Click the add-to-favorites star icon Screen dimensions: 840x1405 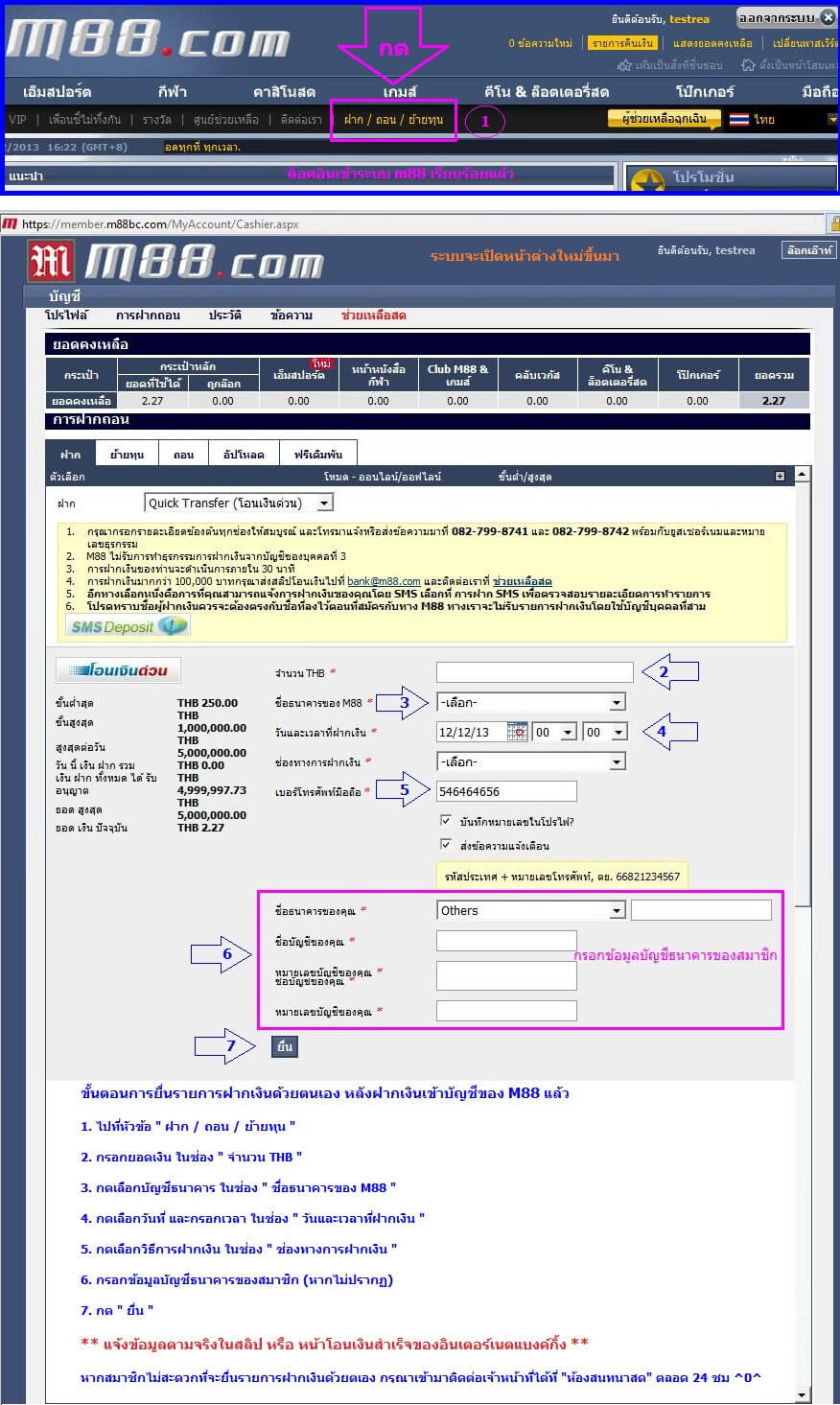pos(625,65)
